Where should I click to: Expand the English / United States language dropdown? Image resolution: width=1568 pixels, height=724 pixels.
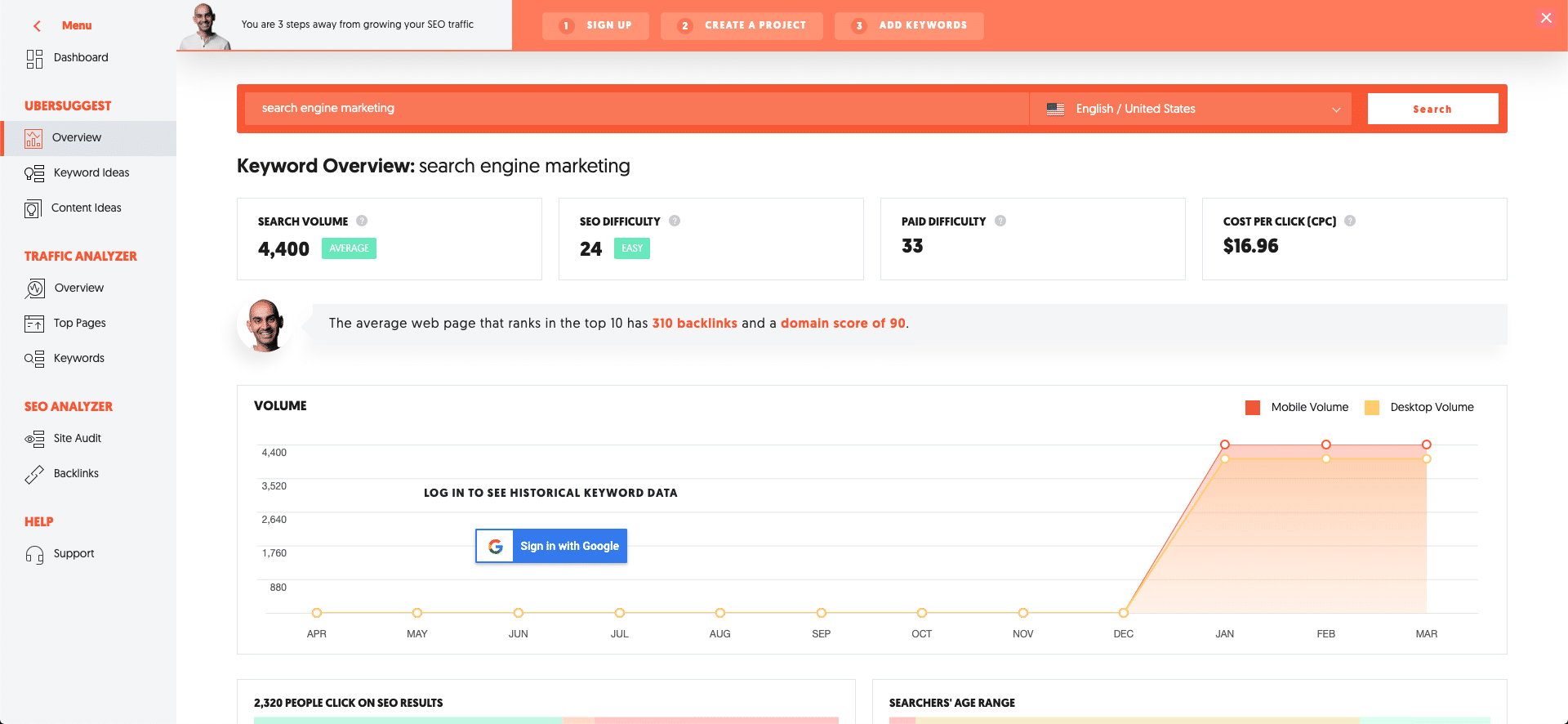coord(1190,109)
